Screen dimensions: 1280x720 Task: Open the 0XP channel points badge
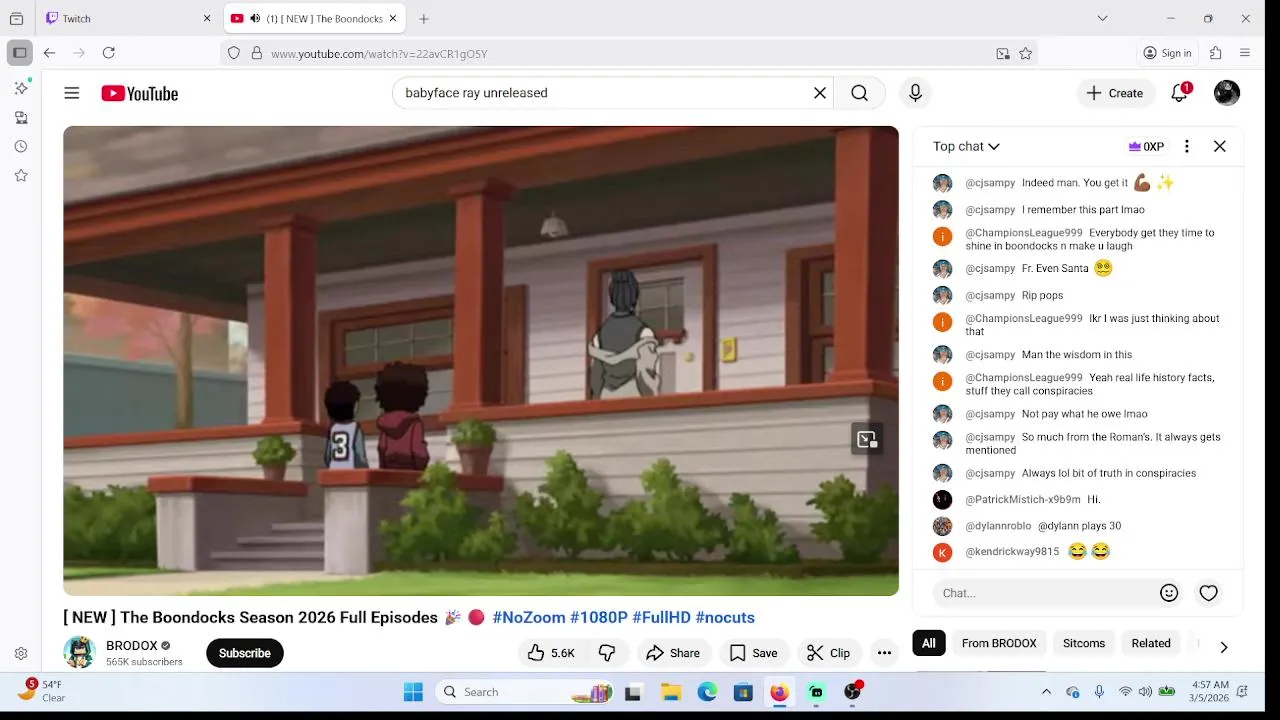[x=1146, y=146]
